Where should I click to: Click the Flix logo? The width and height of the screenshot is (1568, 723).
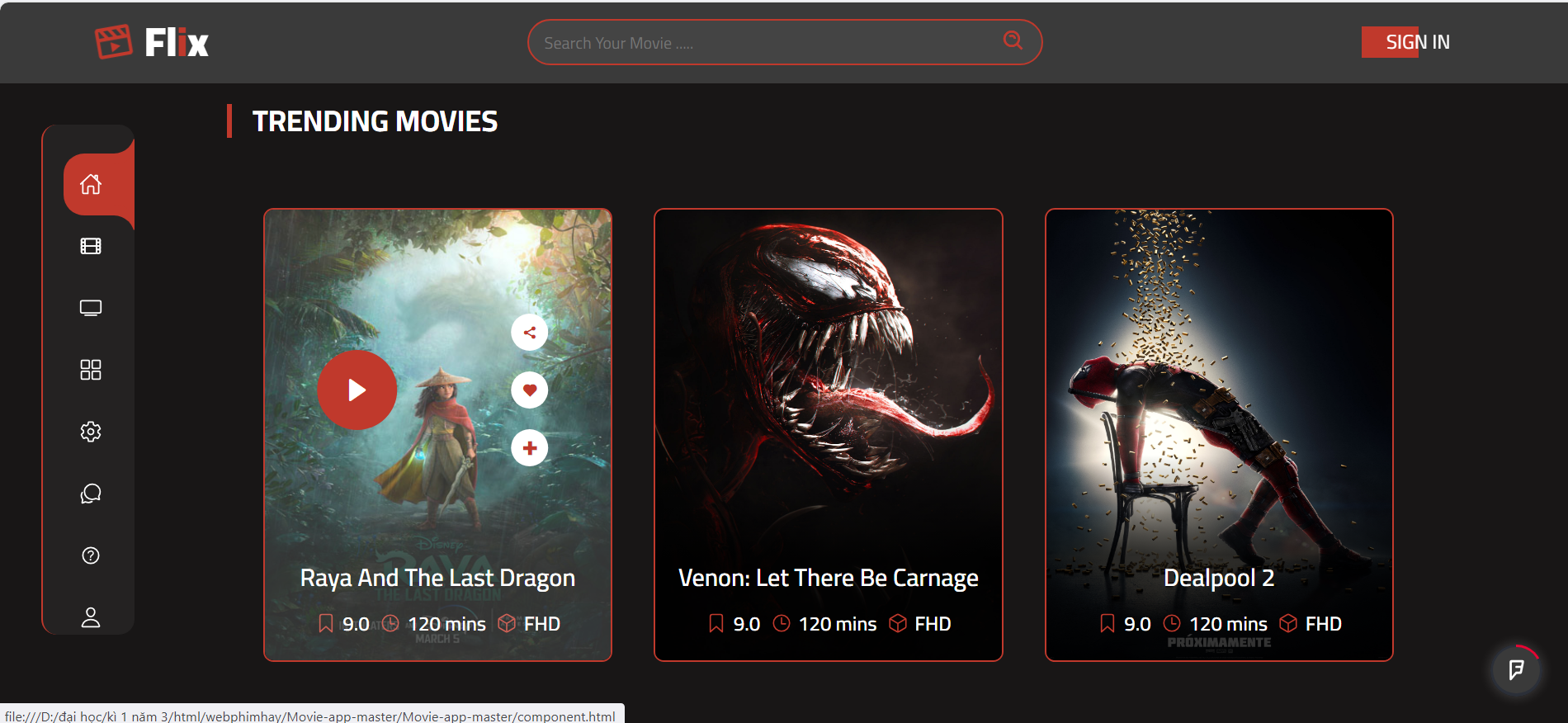tap(152, 42)
